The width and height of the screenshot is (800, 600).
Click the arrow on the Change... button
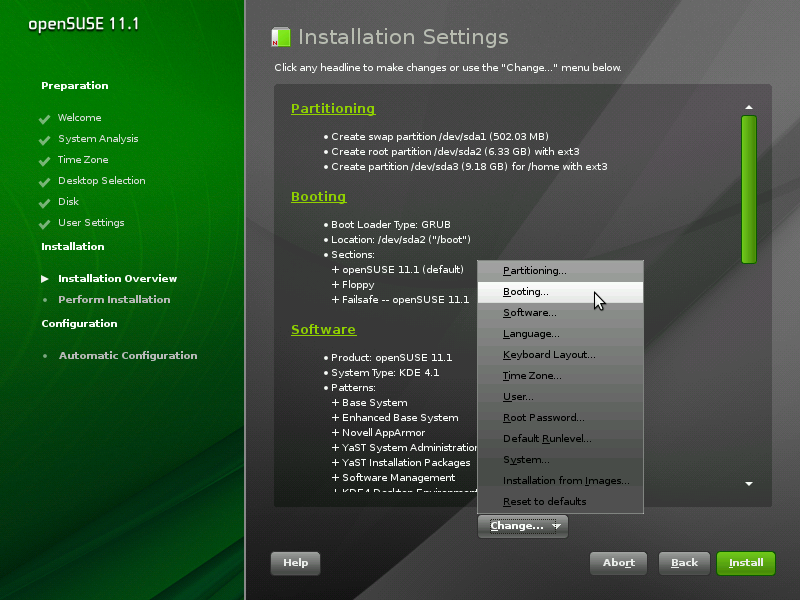[x=556, y=526]
